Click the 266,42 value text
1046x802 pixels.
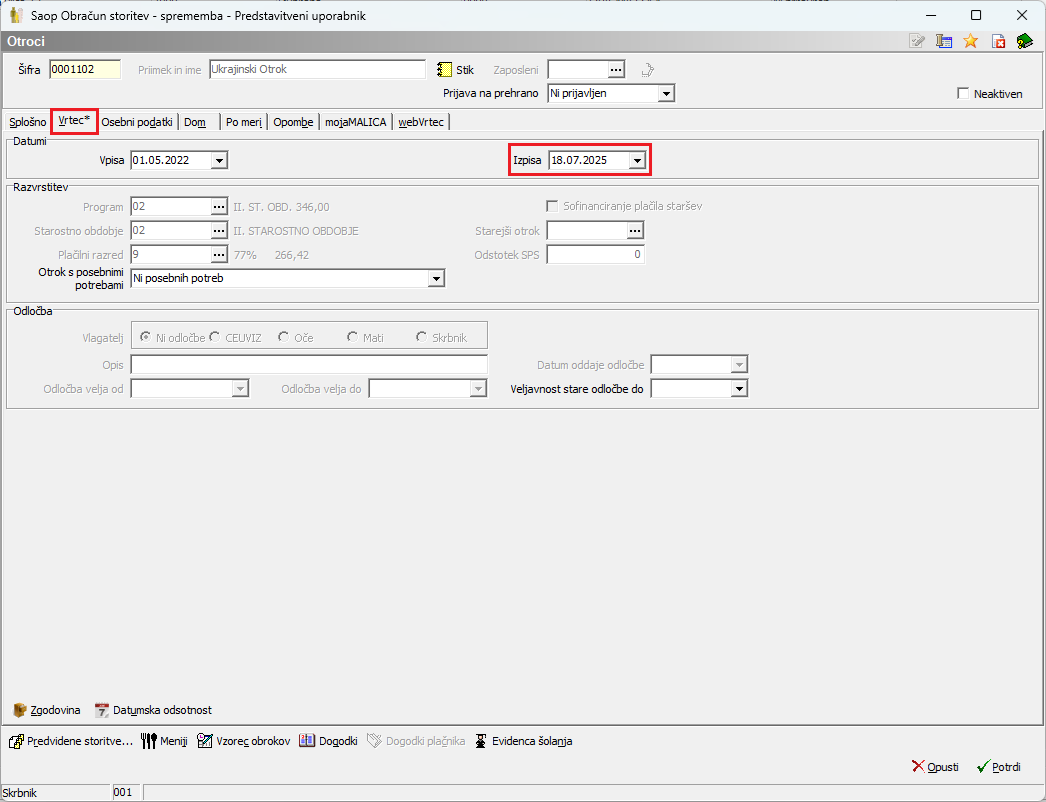click(292, 255)
